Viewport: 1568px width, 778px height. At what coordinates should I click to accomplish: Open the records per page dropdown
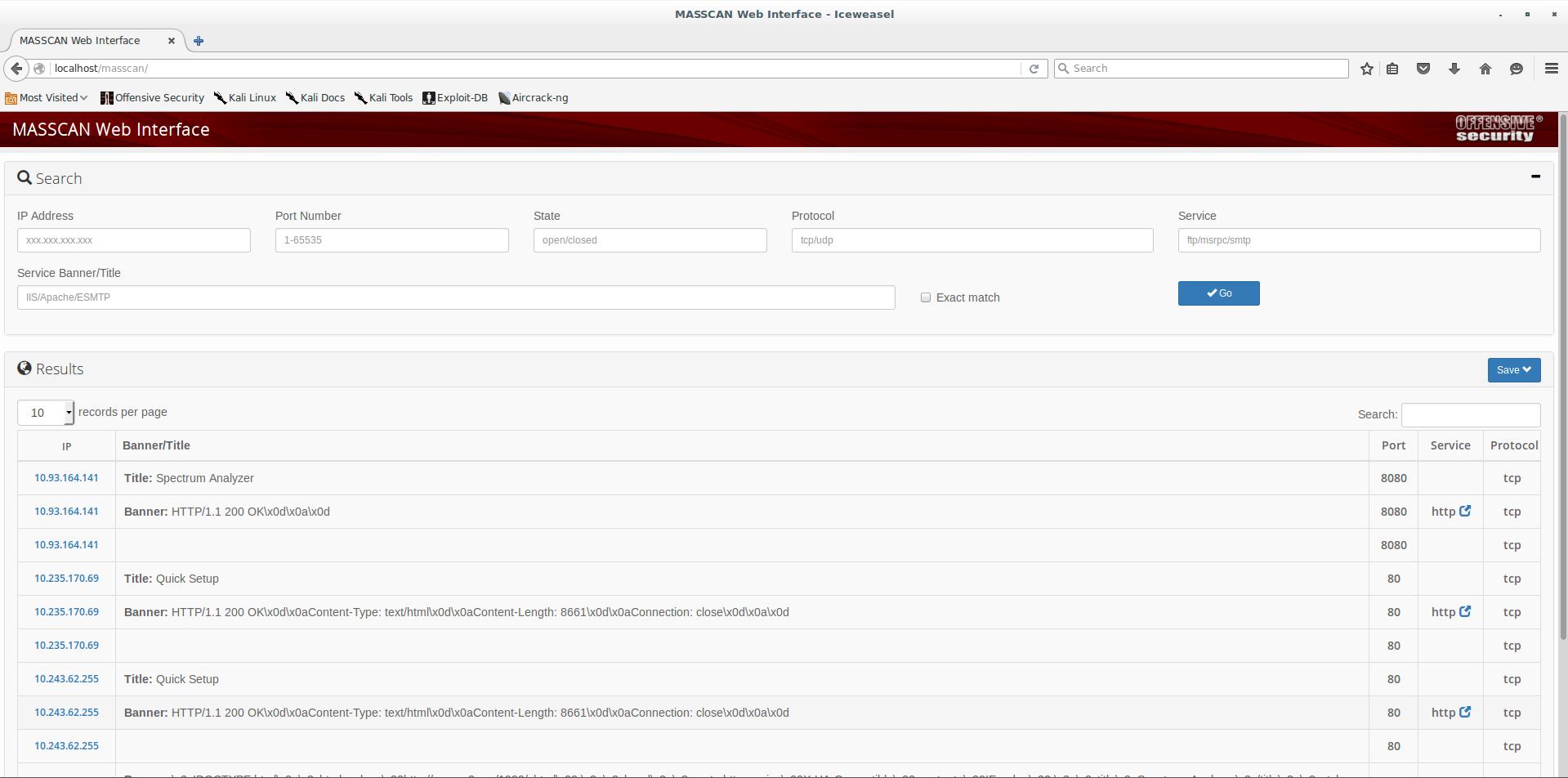(46, 413)
